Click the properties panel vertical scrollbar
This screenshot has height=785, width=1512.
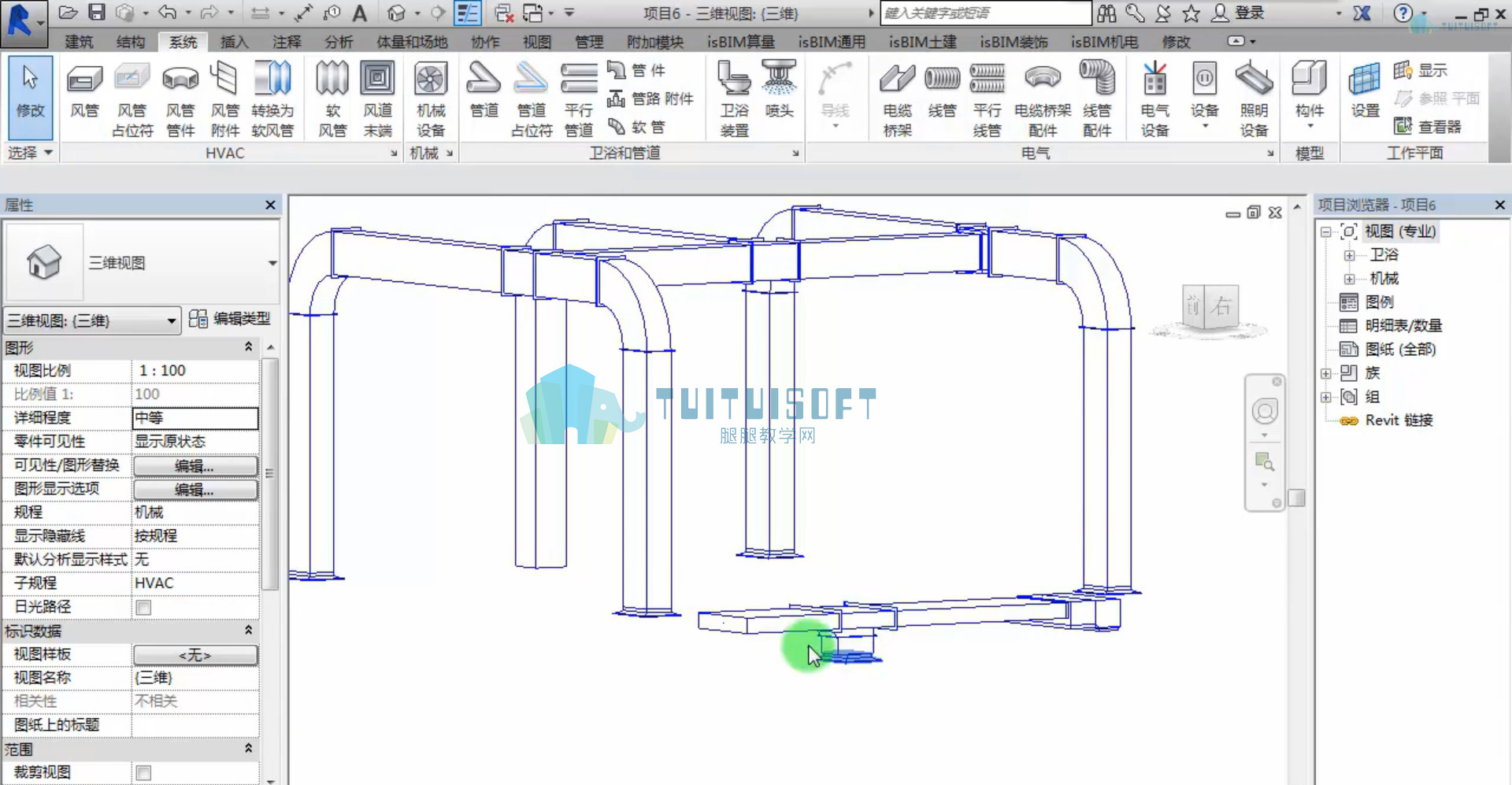(269, 473)
